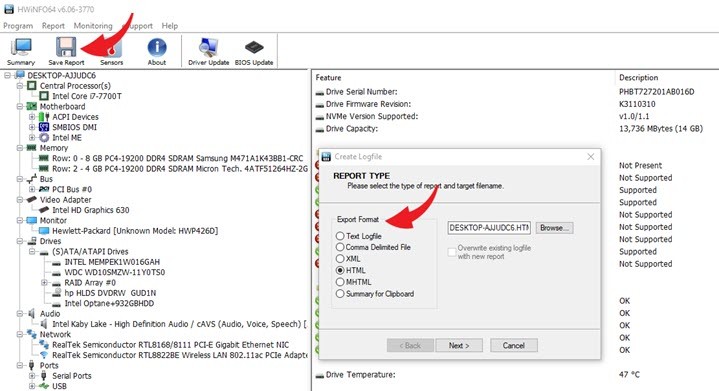This screenshot has width=719, height=391.
Task: Select Intel Optane+932GBHDD entry
Action: point(109,303)
